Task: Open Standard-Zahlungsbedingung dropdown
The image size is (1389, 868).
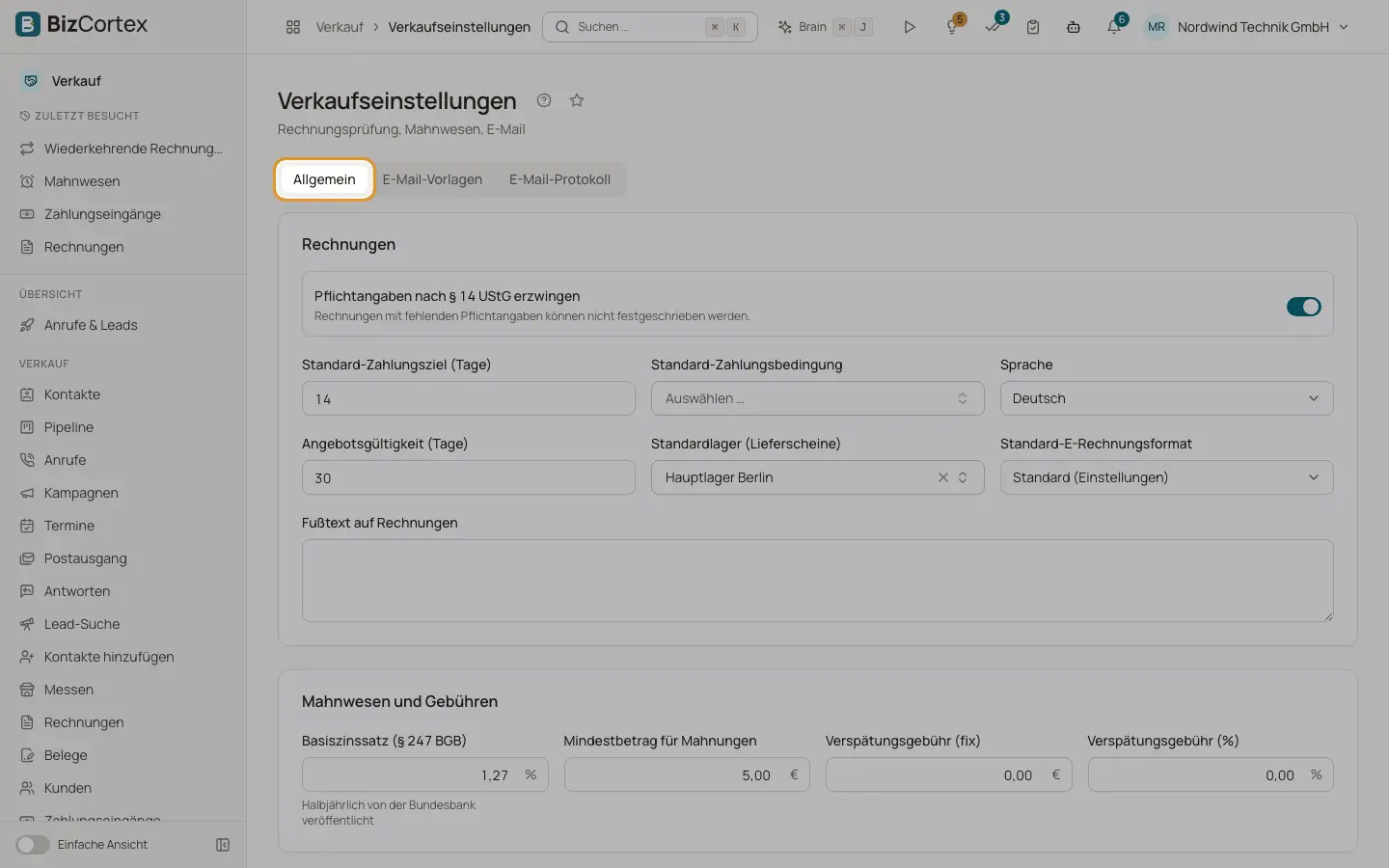Action: (x=817, y=398)
